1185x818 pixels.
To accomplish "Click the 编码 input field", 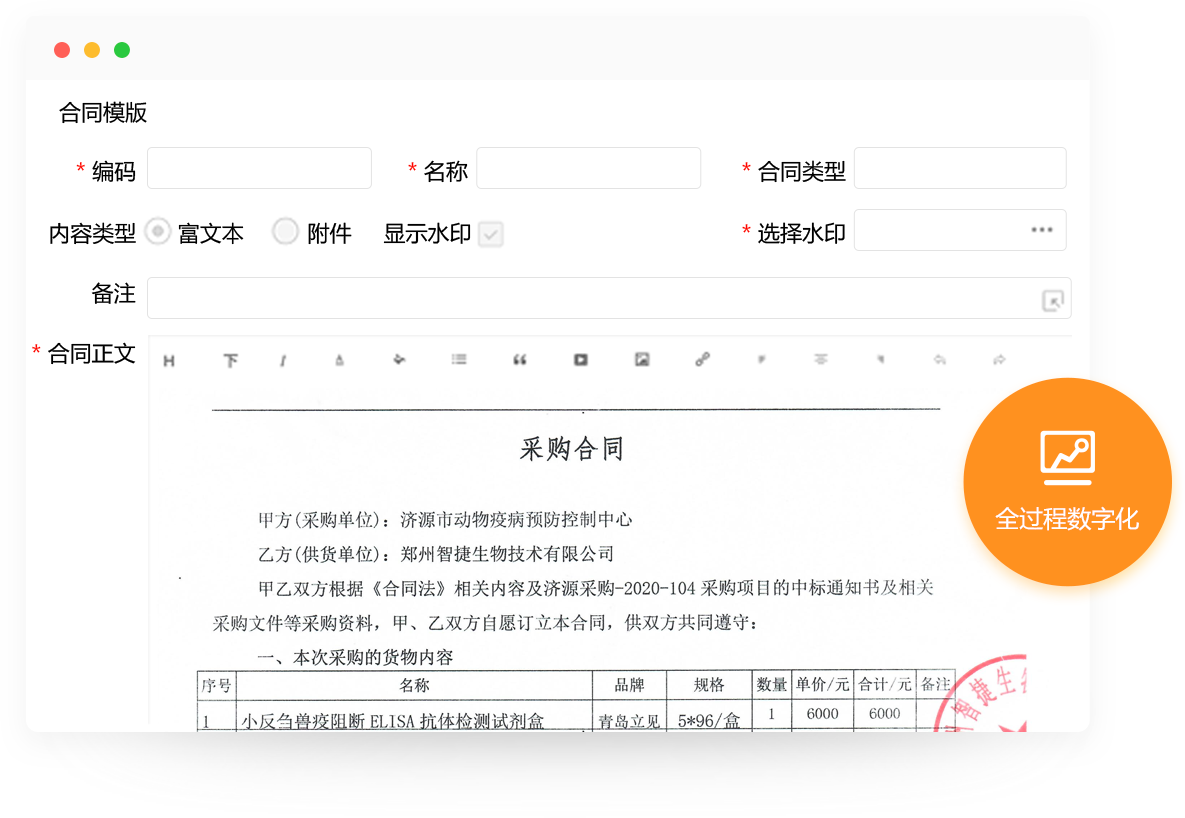I will coord(259,169).
